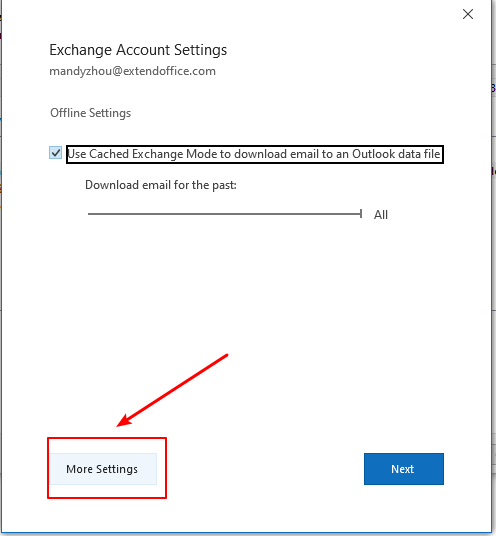Open More Settings
The height and width of the screenshot is (536, 496).
103,469
